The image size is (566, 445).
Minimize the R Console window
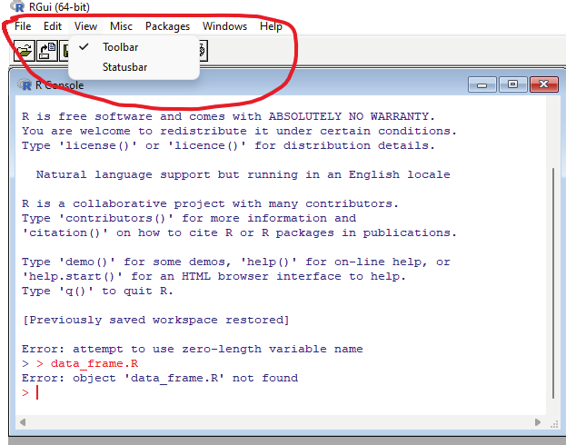[482, 85]
